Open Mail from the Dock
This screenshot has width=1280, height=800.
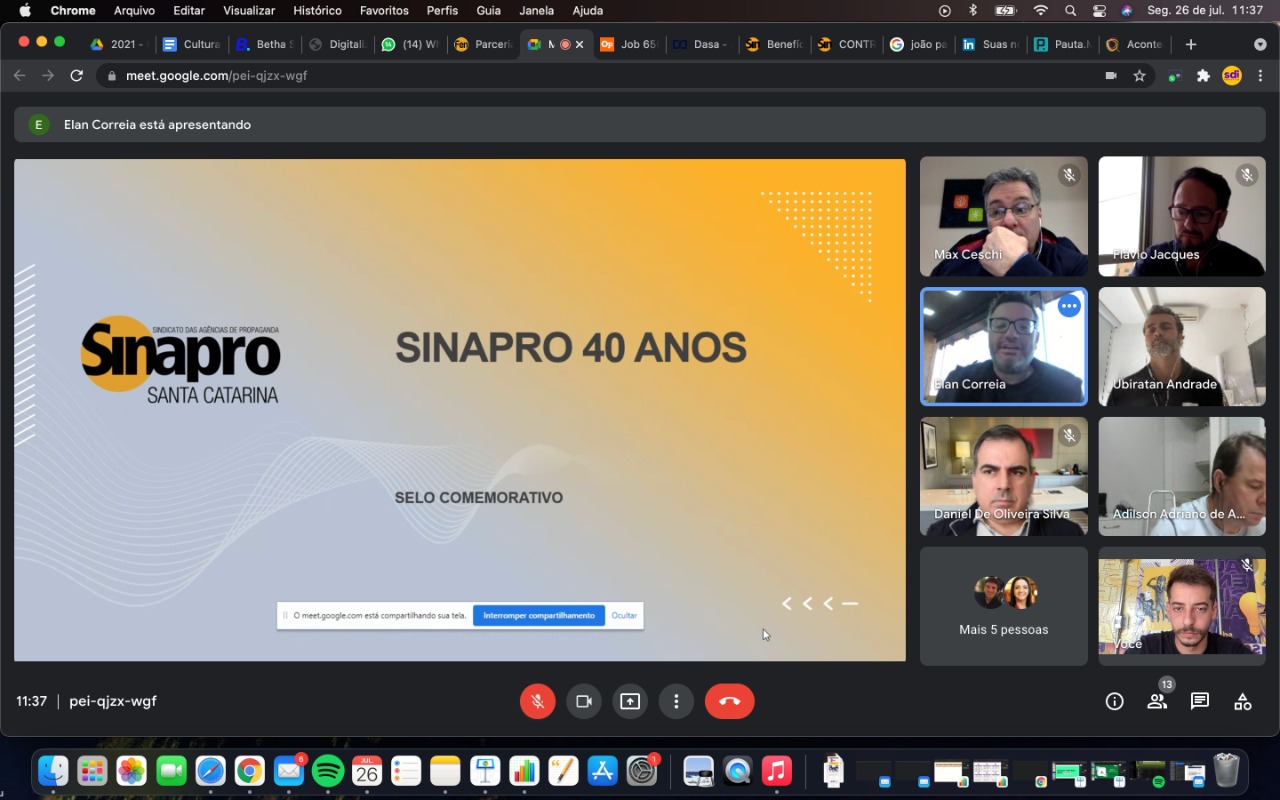click(289, 771)
